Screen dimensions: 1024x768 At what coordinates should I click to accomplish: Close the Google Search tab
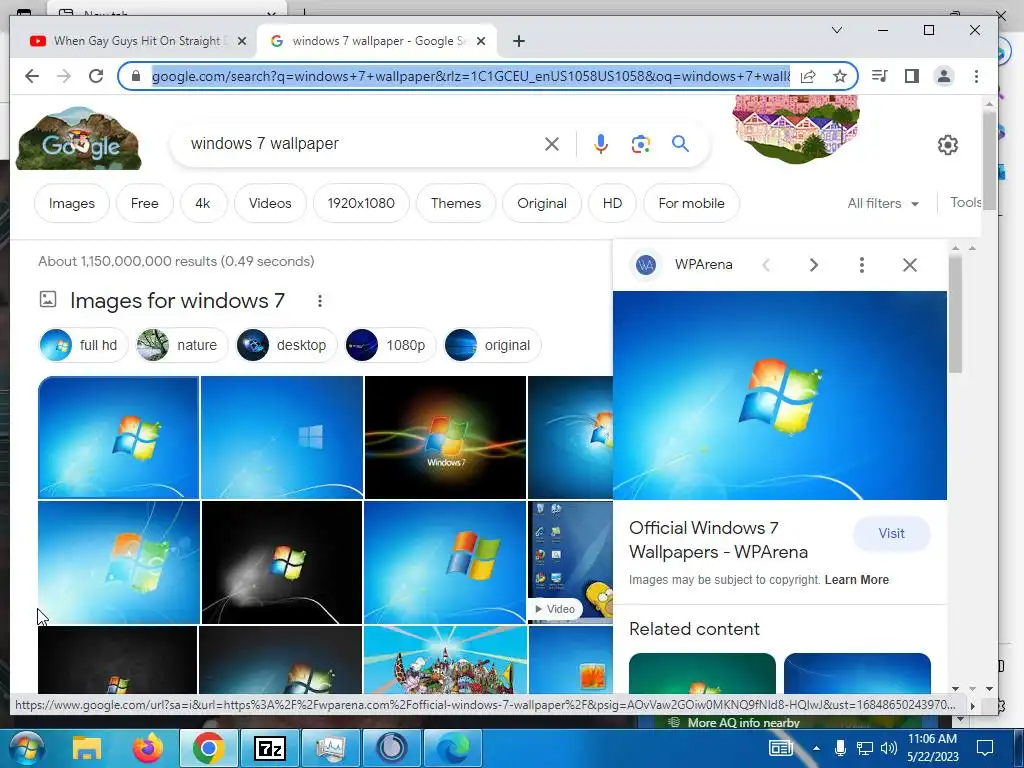point(481,41)
